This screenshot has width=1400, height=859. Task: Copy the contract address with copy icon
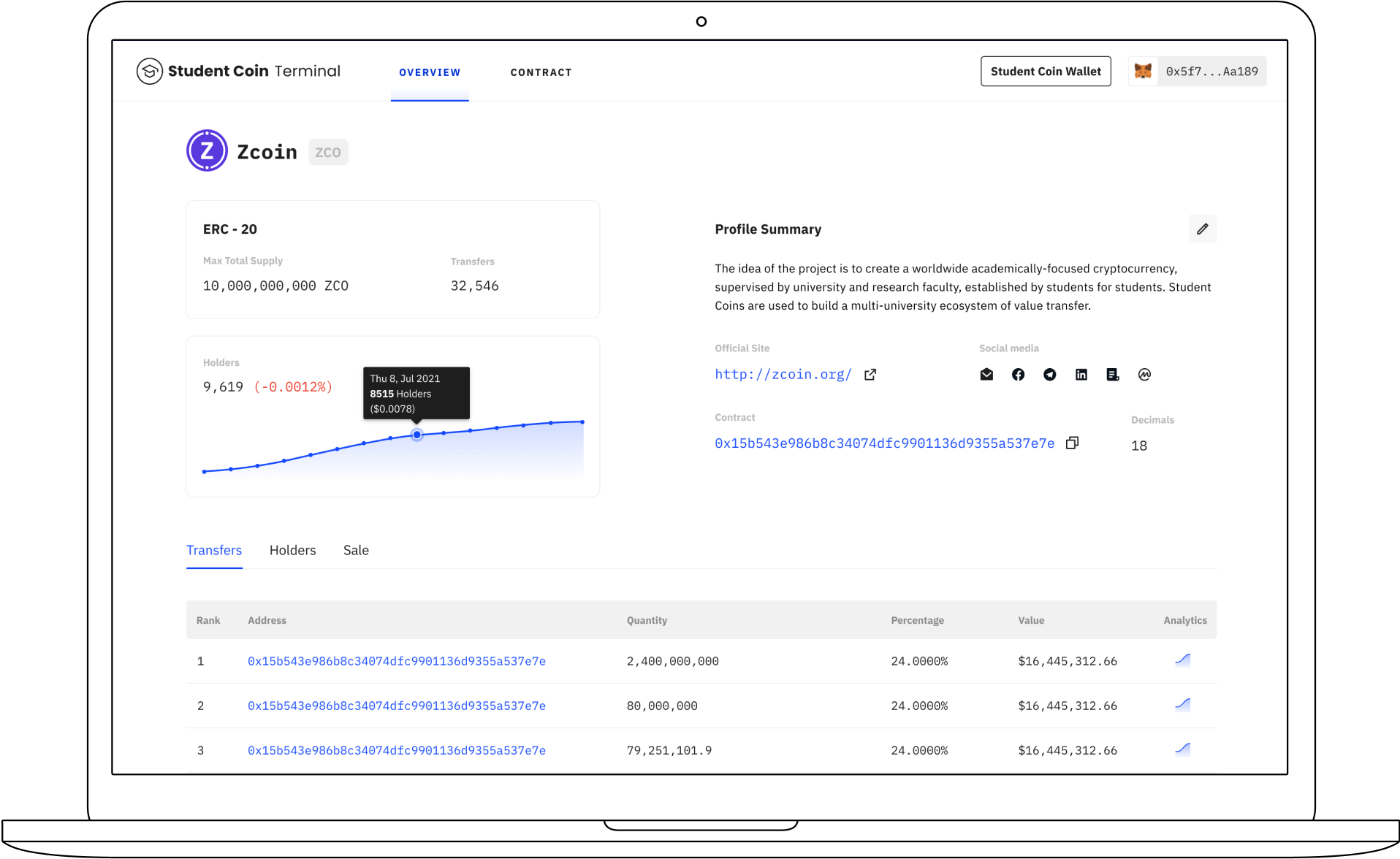point(1072,443)
